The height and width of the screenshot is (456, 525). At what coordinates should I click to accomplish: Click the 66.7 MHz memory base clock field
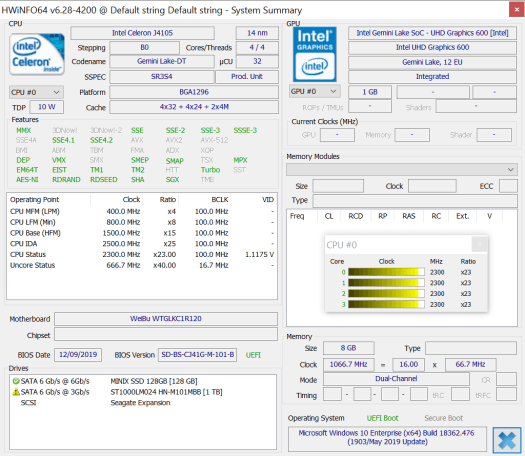(x=470, y=365)
